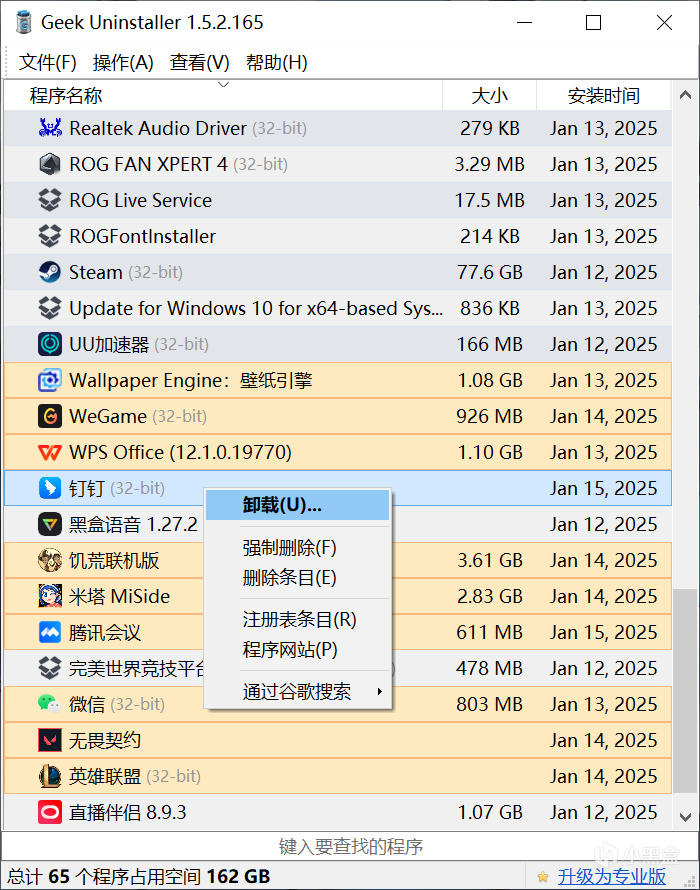Click the 微信 WeChat icon
The height and width of the screenshot is (890, 700).
[50, 704]
